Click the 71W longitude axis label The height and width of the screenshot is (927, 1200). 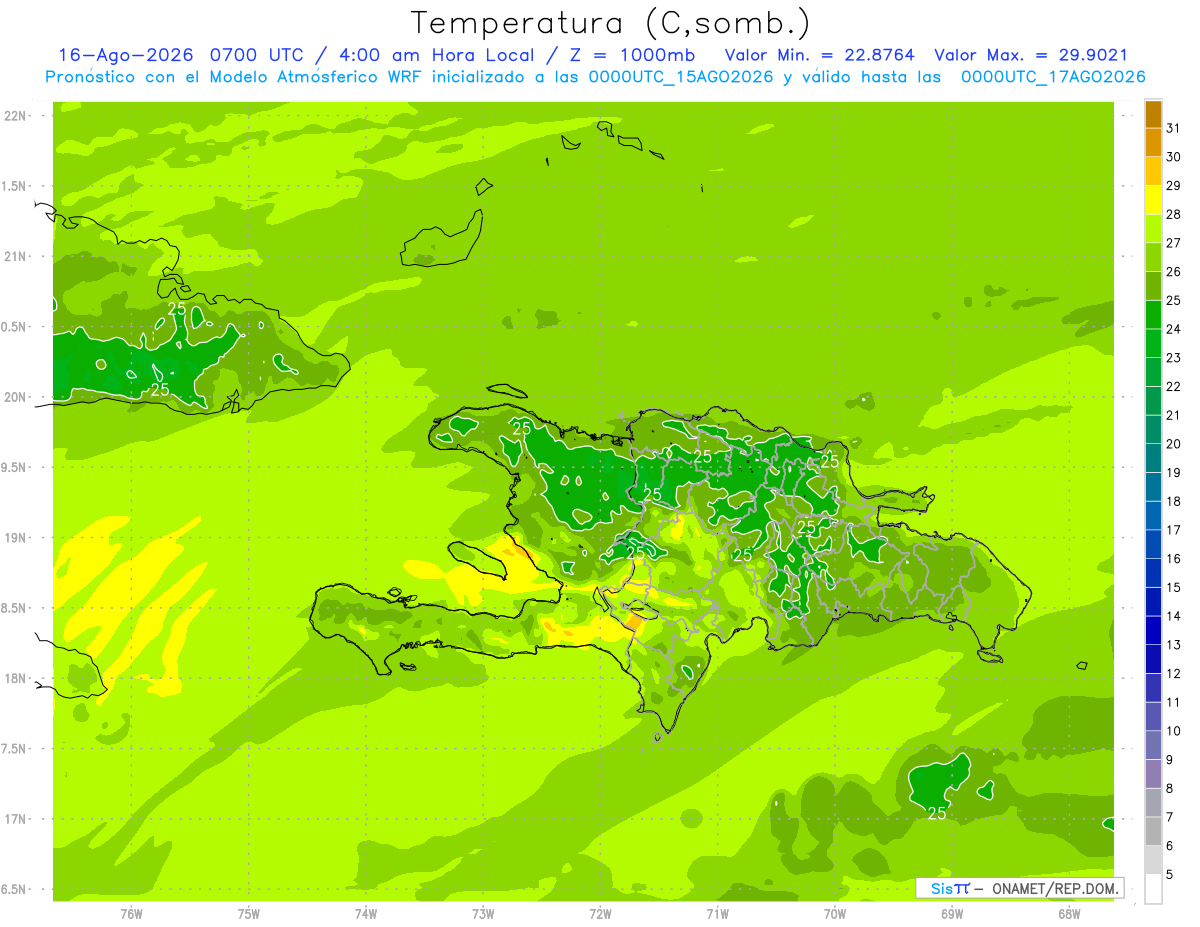[717, 914]
